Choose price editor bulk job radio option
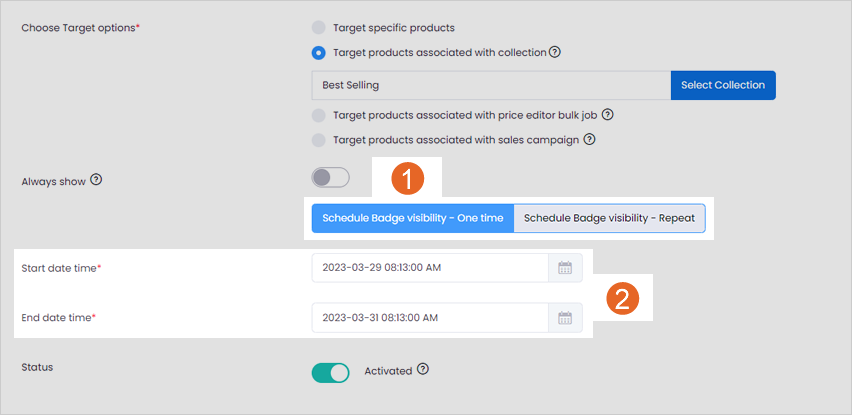The width and height of the screenshot is (852, 415). pos(318,115)
